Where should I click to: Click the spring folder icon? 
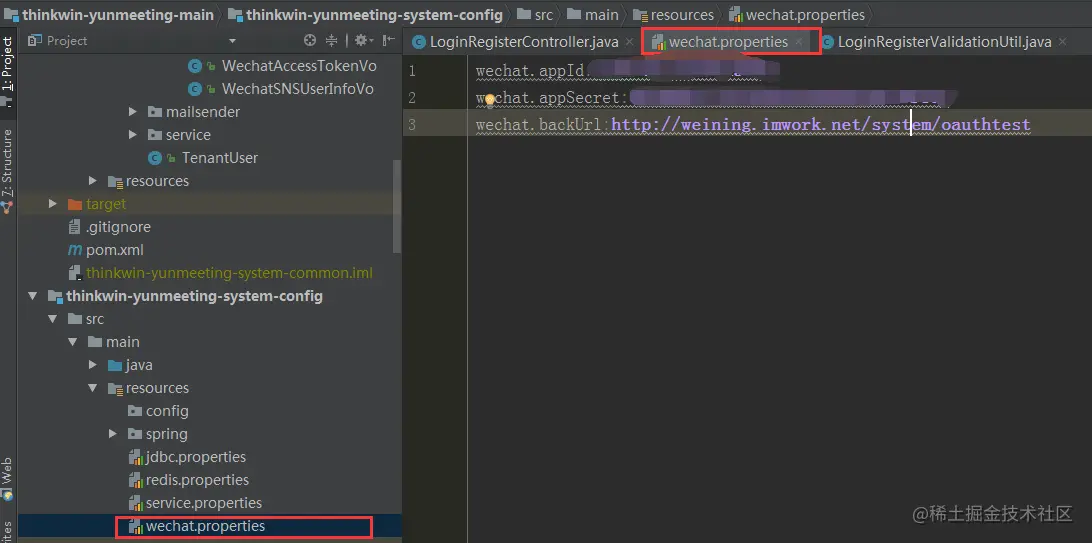point(135,434)
